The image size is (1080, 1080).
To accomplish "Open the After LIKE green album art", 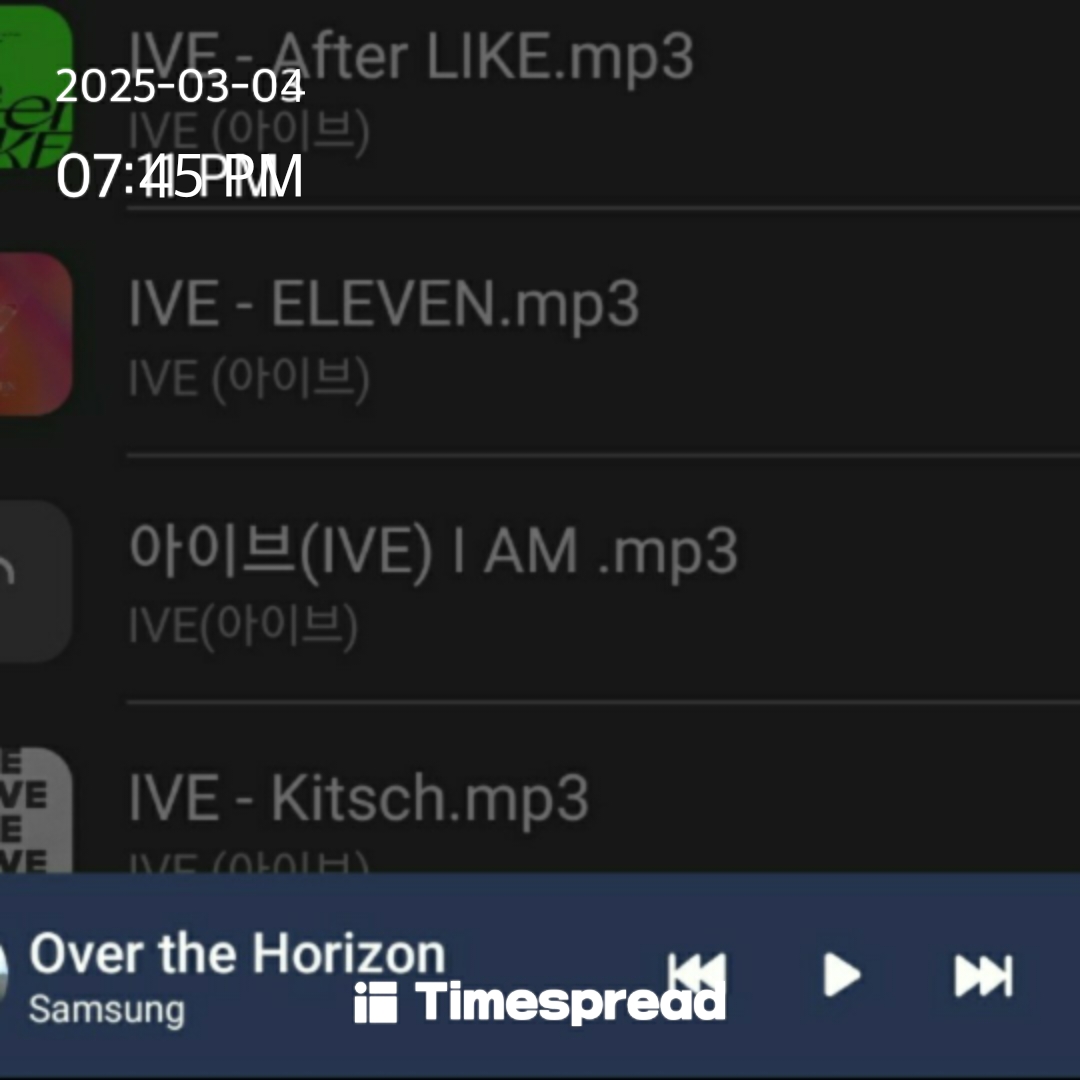I will coord(36,87).
